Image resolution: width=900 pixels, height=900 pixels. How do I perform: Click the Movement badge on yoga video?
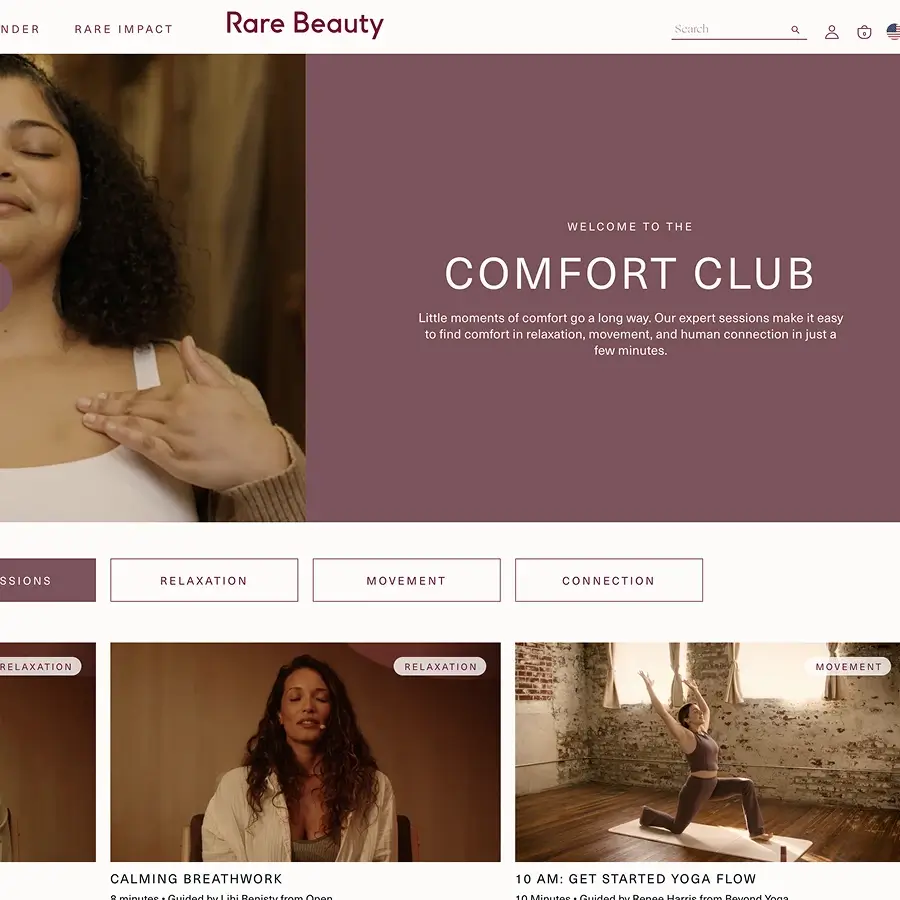pyautogui.click(x=848, y=666)
